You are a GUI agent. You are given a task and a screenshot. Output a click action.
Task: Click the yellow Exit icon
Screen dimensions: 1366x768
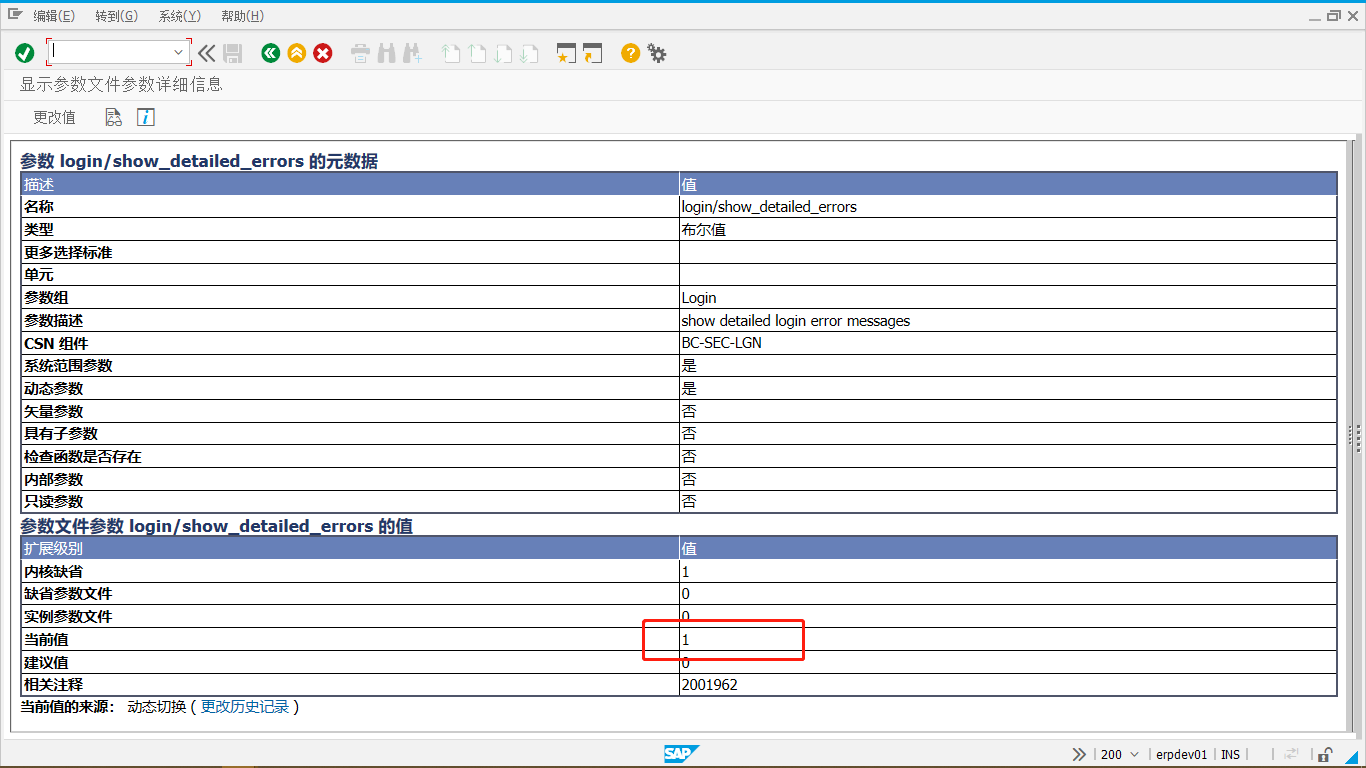click(x=296, y=53)
